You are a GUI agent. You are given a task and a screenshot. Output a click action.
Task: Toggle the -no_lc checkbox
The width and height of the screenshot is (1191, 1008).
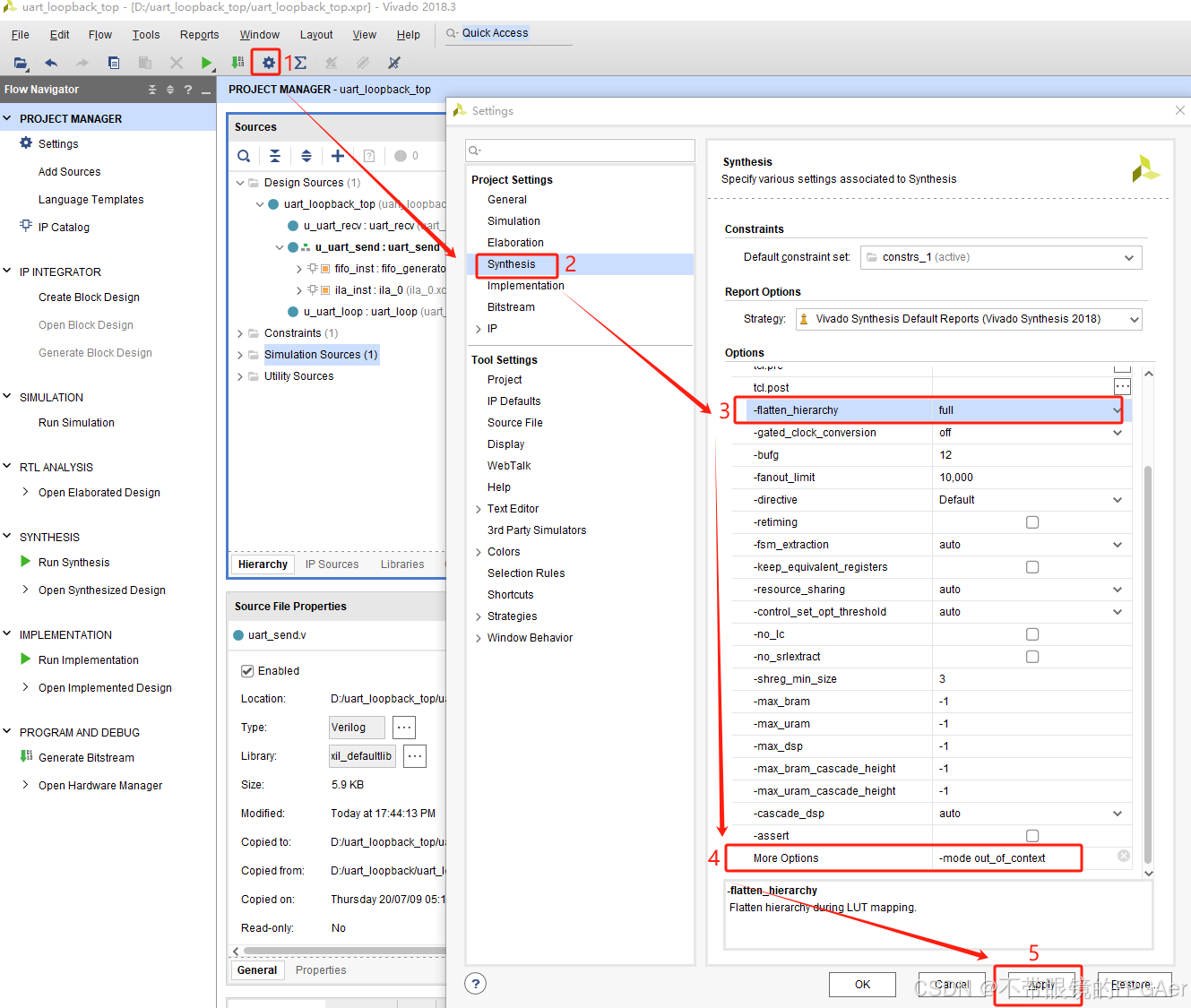pos(1032,634)
